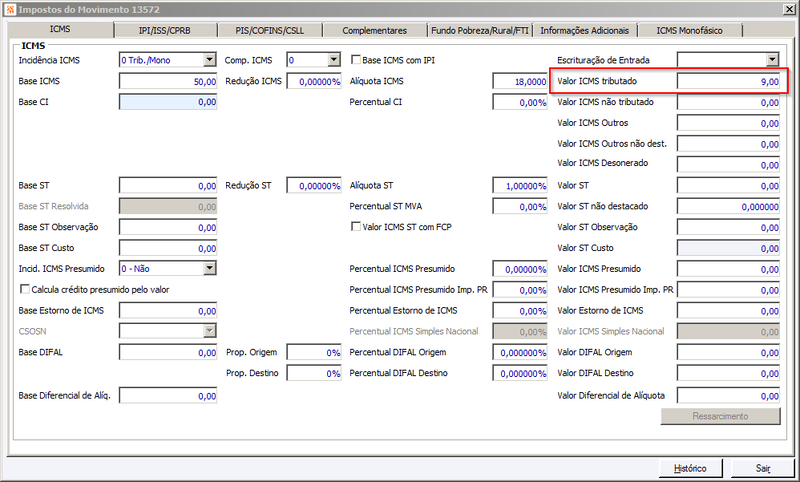Viewport: 800px width, 482px height.
Task: Click the Valor ICMS Outros field
Action: [x=729, y=123]
